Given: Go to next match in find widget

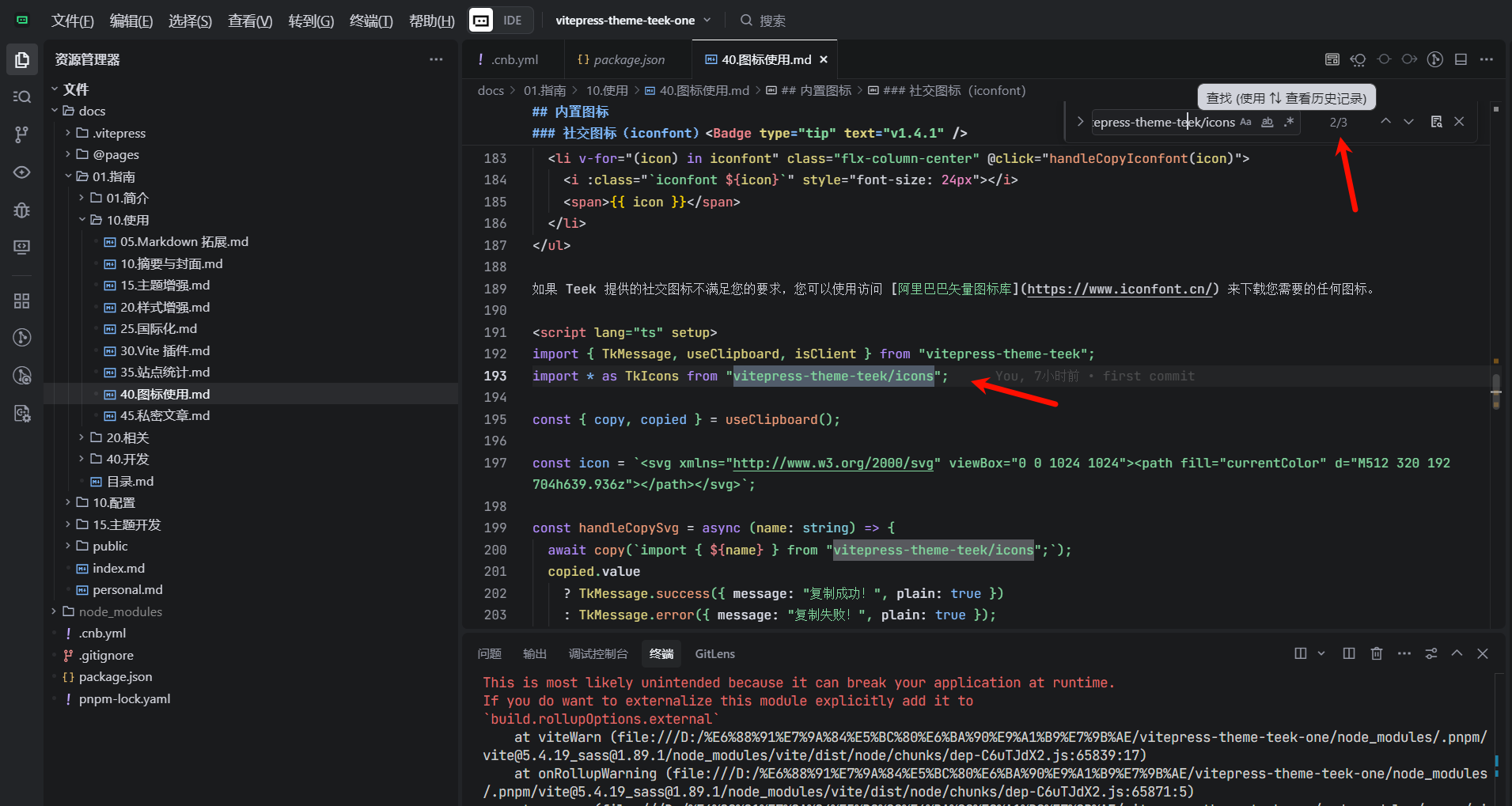Looking at the screenshot, I should pos(1408,122).
